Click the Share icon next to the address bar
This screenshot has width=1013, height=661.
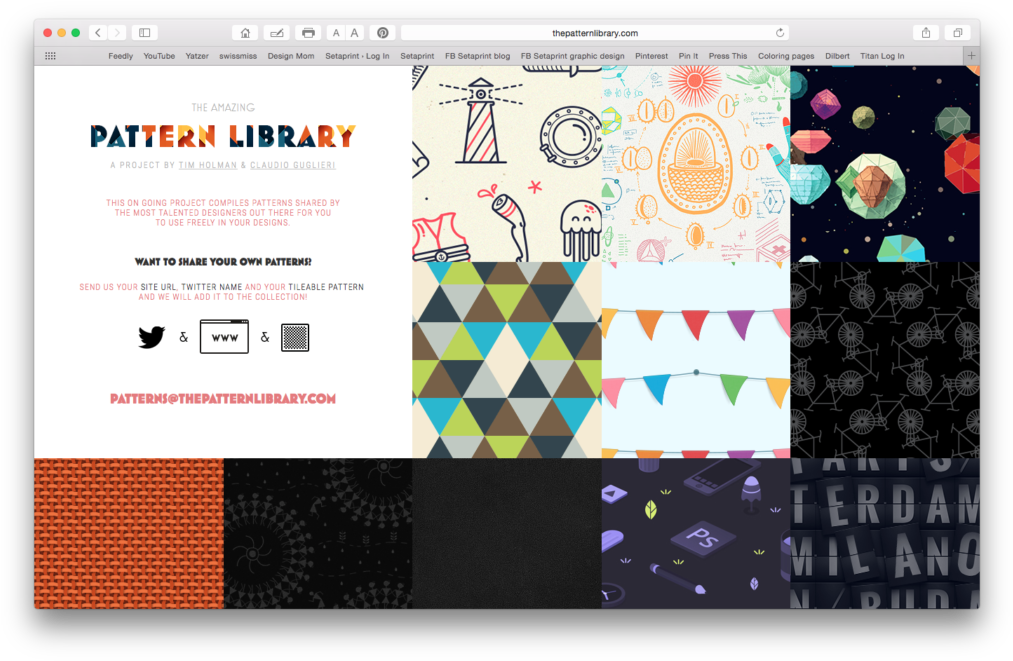pos(925,31)
